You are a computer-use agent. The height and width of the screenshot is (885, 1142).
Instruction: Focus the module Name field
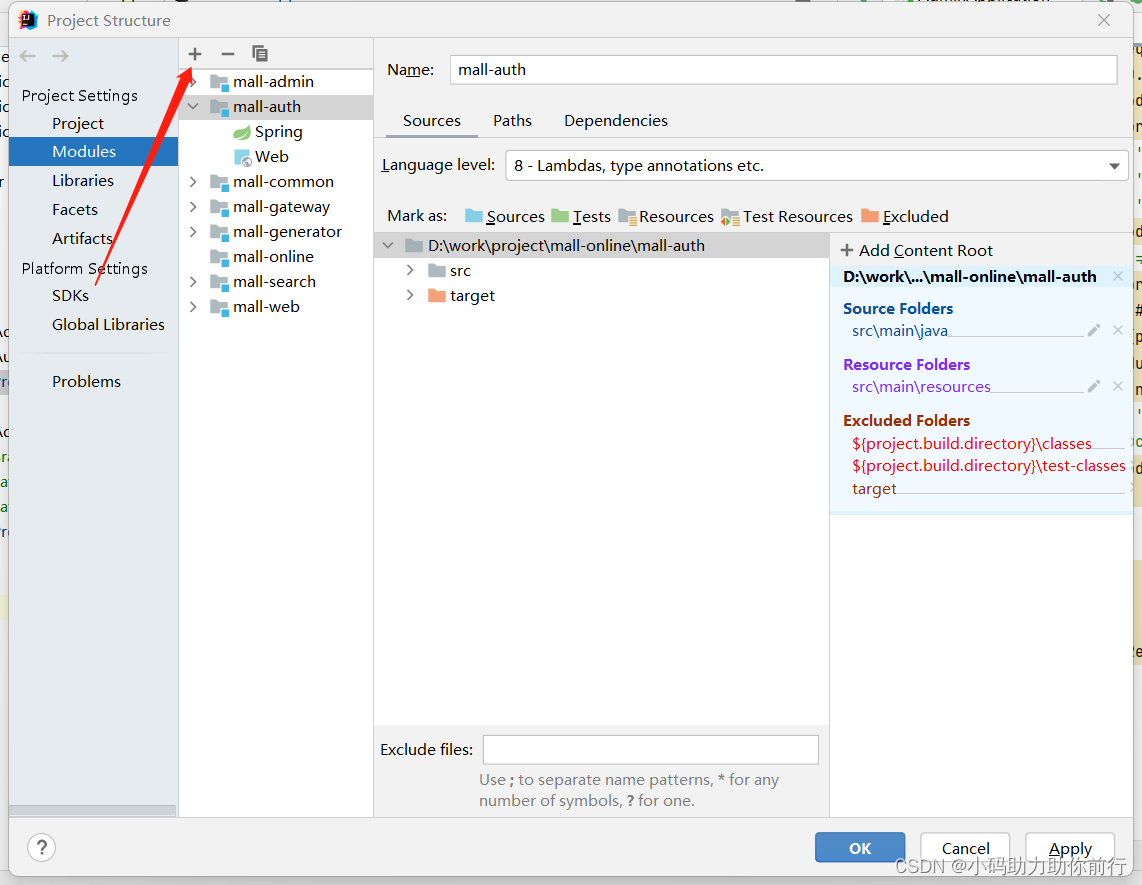(783, 70)
